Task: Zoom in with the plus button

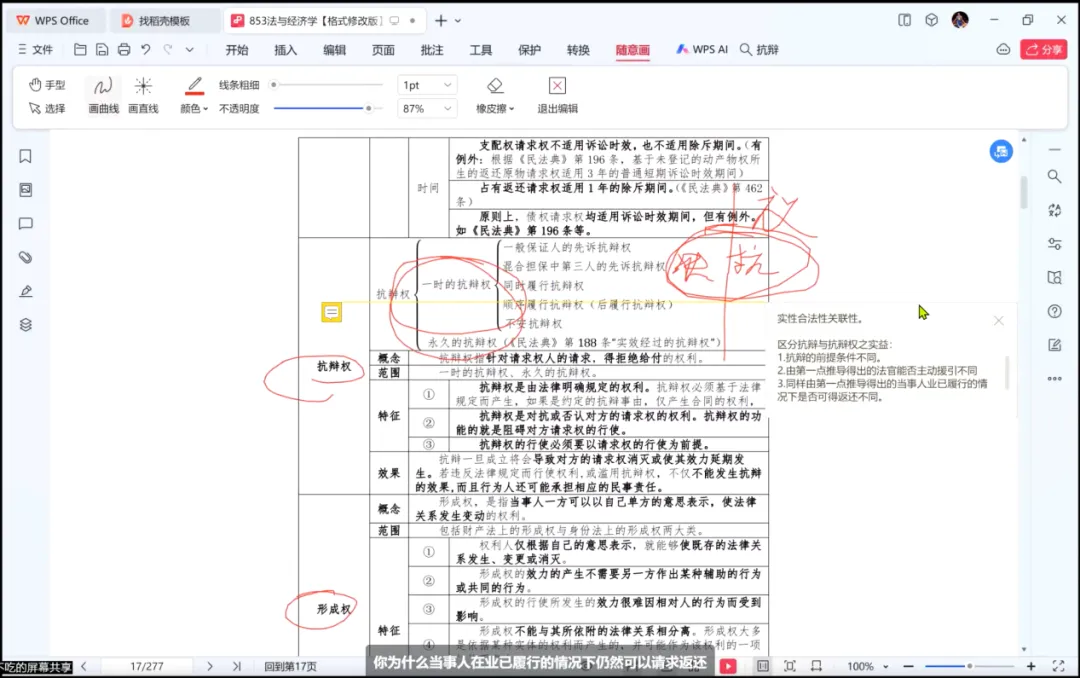Action: coord(1031,666)
